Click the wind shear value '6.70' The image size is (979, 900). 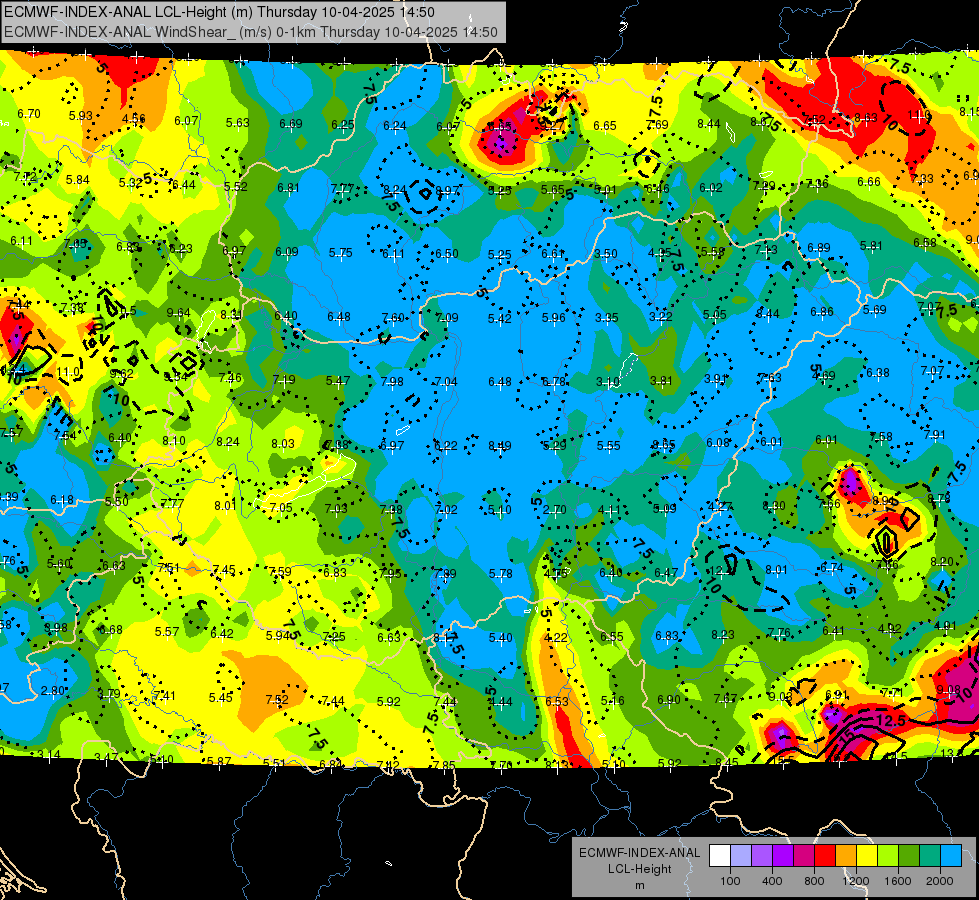pyautogui.click(x=29, y=114)
